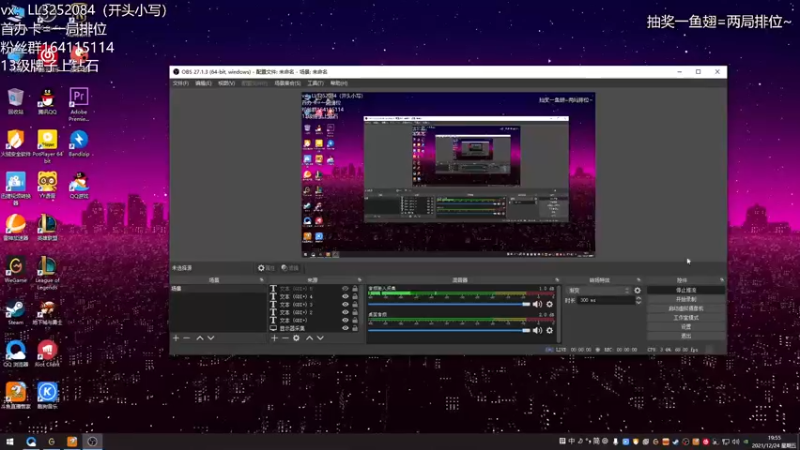Image resolution: width=800 pixels, height=450 pixels.
Task: Toggle the lock on 文本 (GDI+) 3 source
Action: 355,305
